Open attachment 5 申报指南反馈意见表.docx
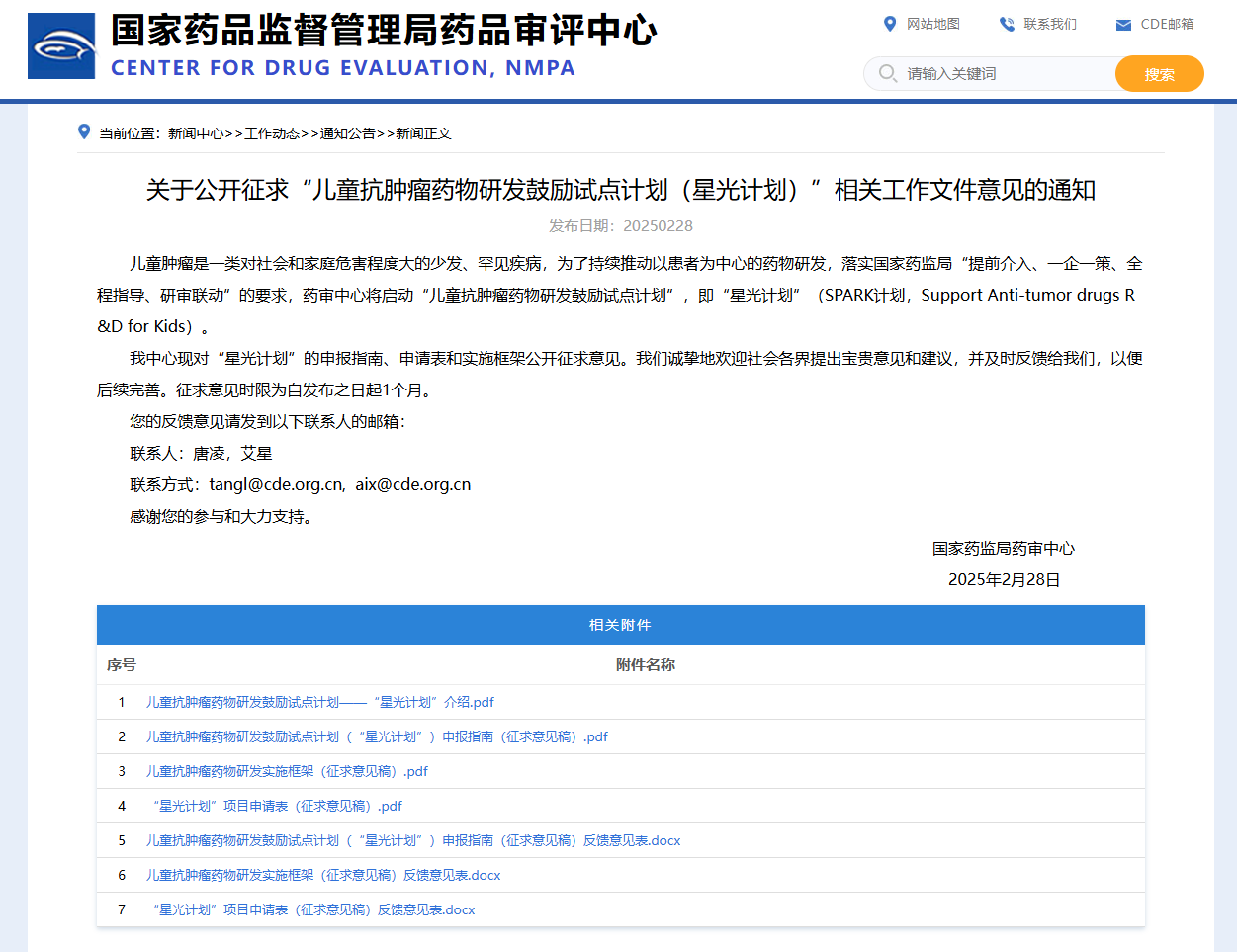Image resolution: width=1237 pixels, height=952 pixels. [x=413, y=840]
